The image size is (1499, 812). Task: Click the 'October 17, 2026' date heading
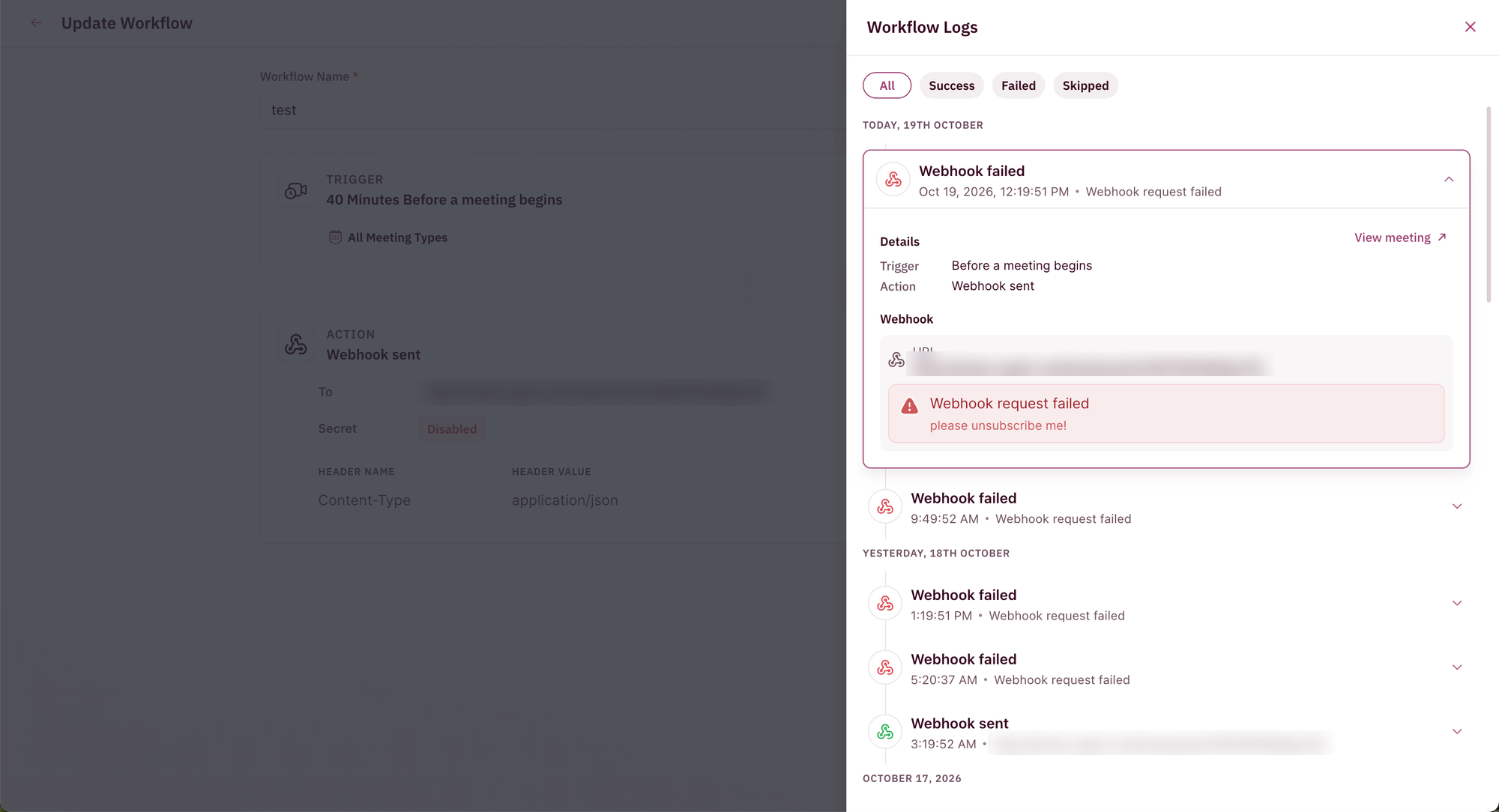click(911, 778)
